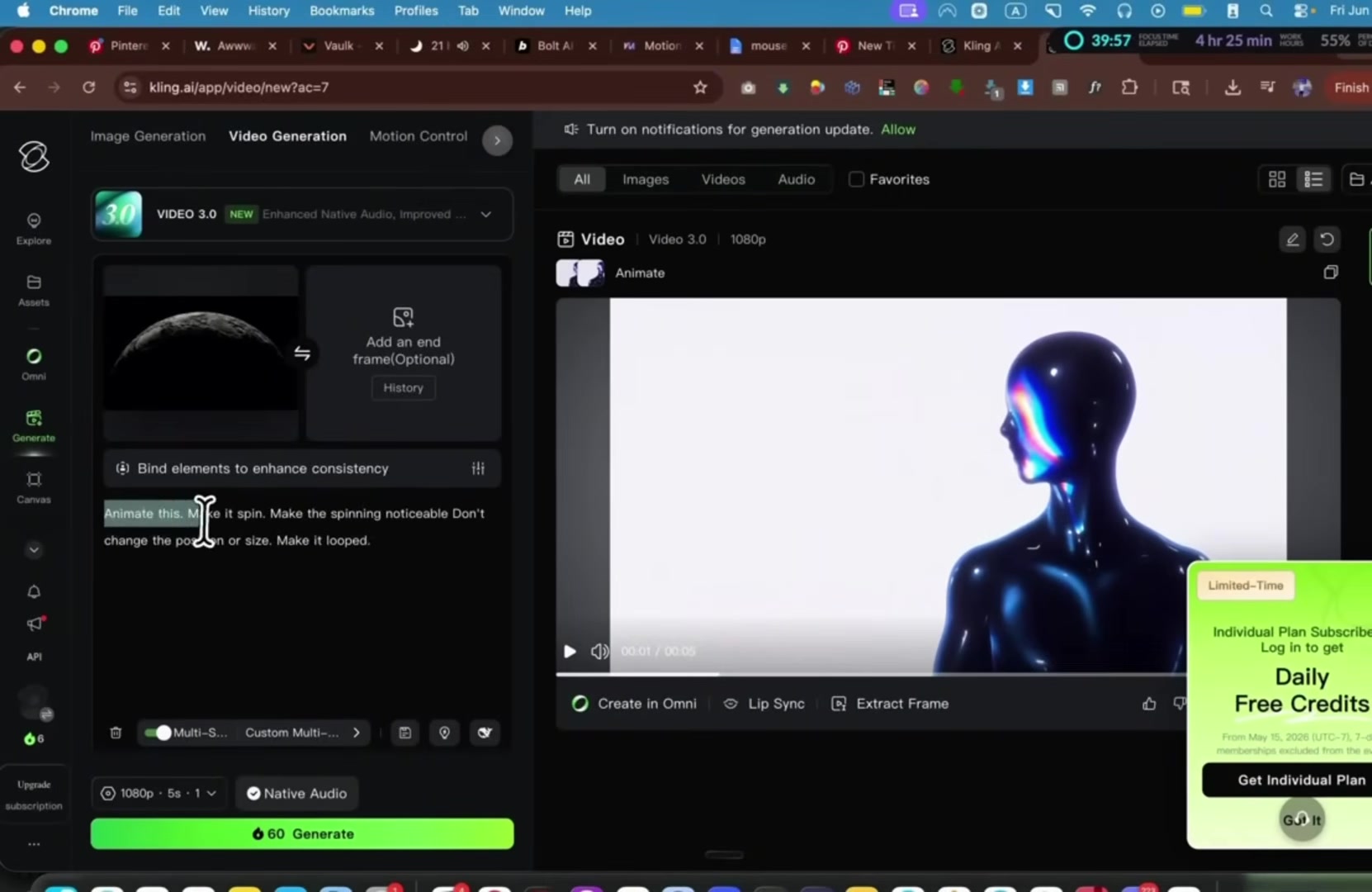The height and width of the screenshot is (892, 1372).
Task: Click the Allow notifications link
Action: tap(898, 130)
